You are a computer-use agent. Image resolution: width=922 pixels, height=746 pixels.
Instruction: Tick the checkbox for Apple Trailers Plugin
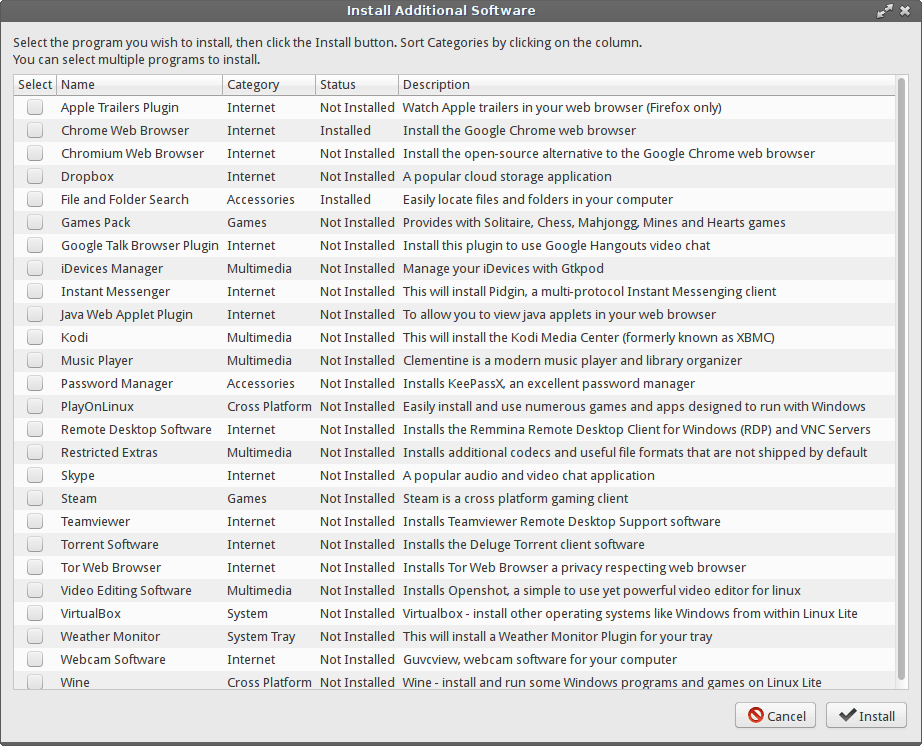point(35,107)
